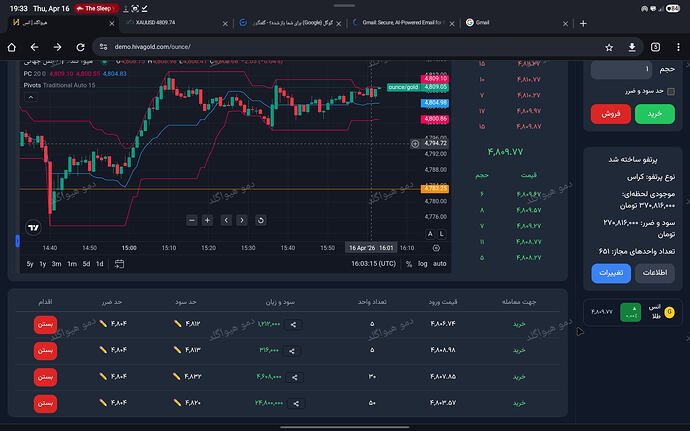The height and width of the screenshot is (431, 690).
Task: Select the 5d time range
Action: click(86, 264)
